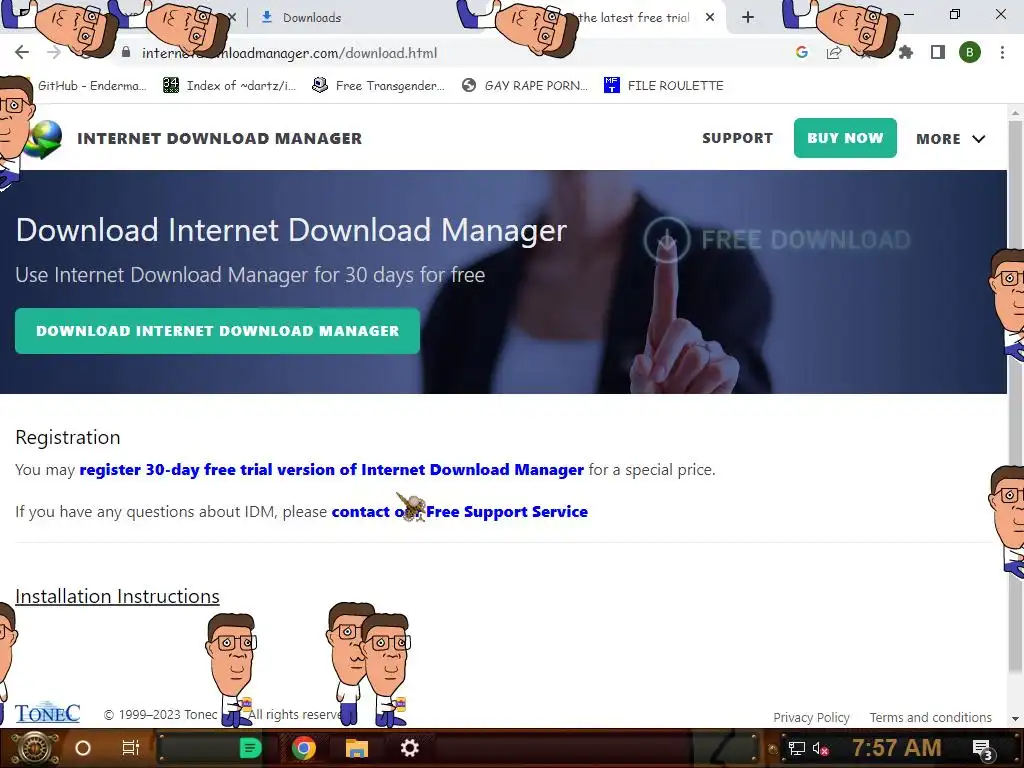Screen dimensions: 1024x768
Task: Open the register 30-day free trial link
Action: [x=332, y=470]
